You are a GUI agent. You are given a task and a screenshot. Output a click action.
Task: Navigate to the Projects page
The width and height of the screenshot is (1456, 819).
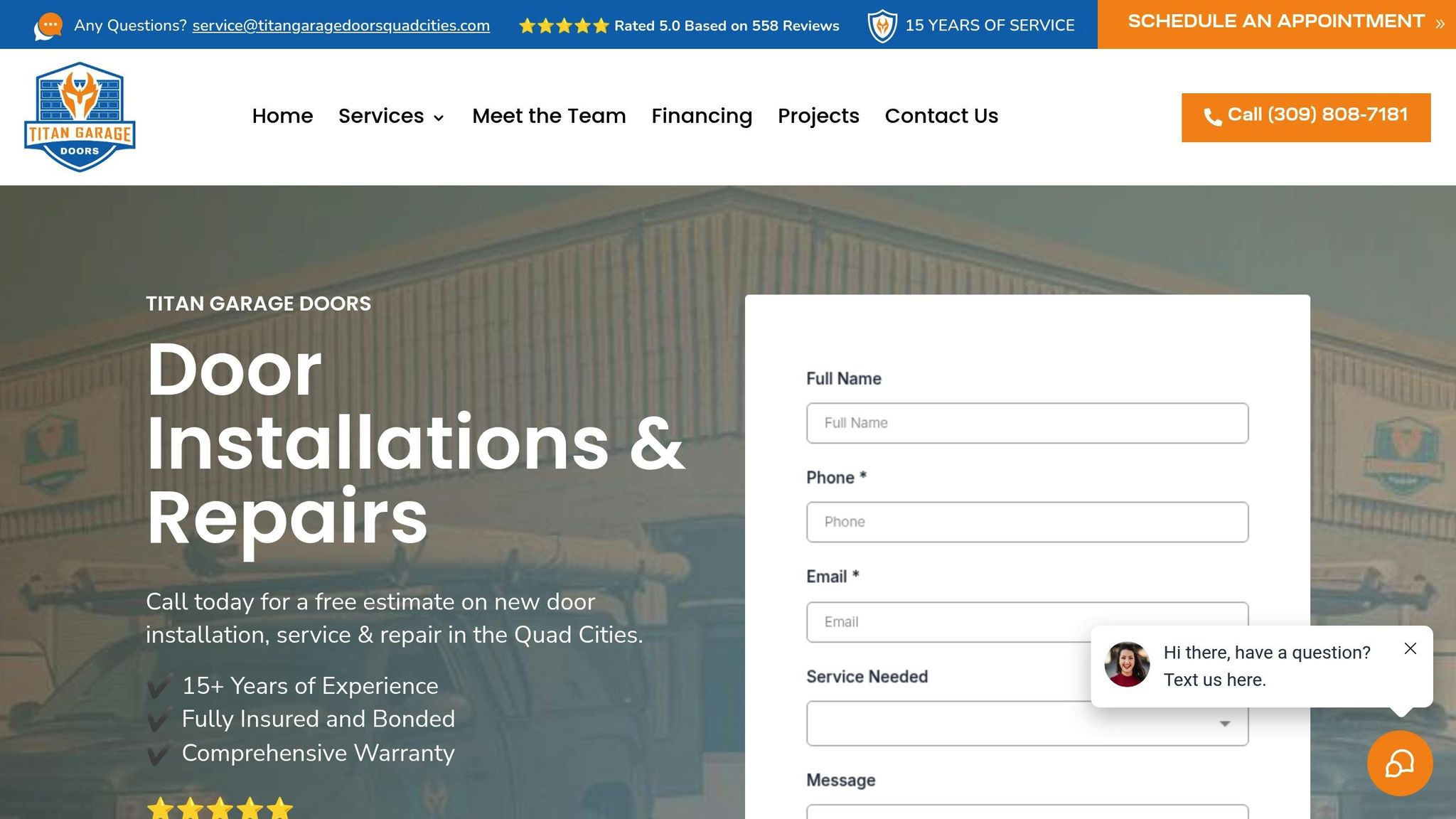pos(818,116)
